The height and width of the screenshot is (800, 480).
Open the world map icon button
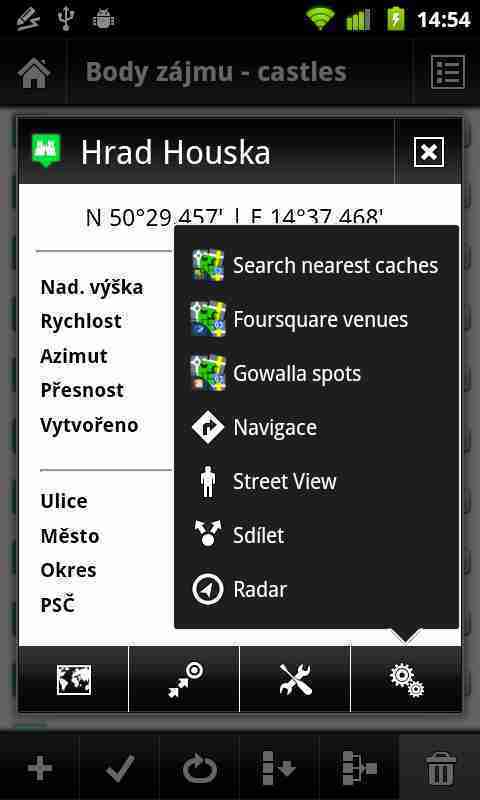[x=73, y=680]
